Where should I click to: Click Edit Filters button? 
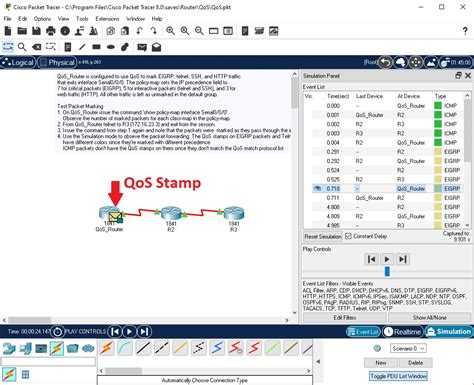[x=345, y=318]
